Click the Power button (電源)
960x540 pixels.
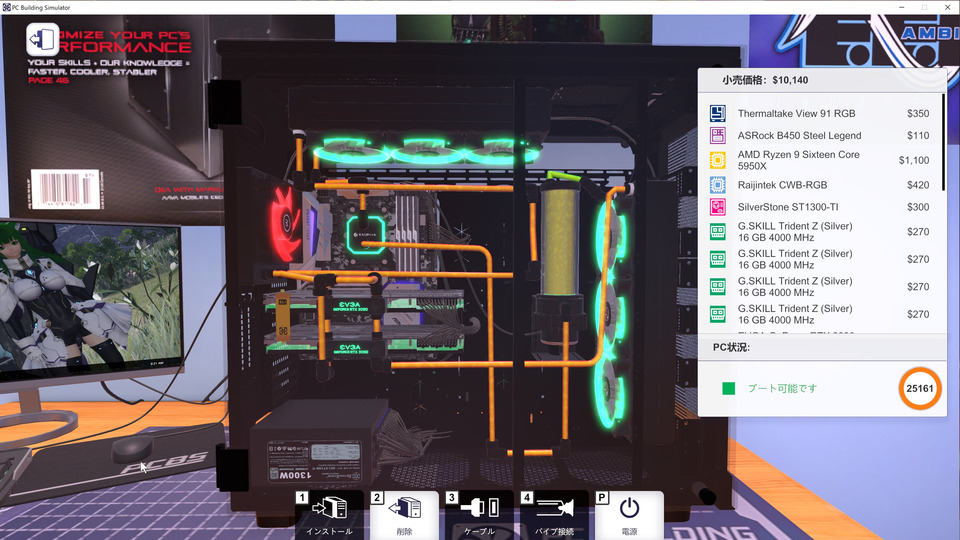pyautogui.click(x=629, y=515)
